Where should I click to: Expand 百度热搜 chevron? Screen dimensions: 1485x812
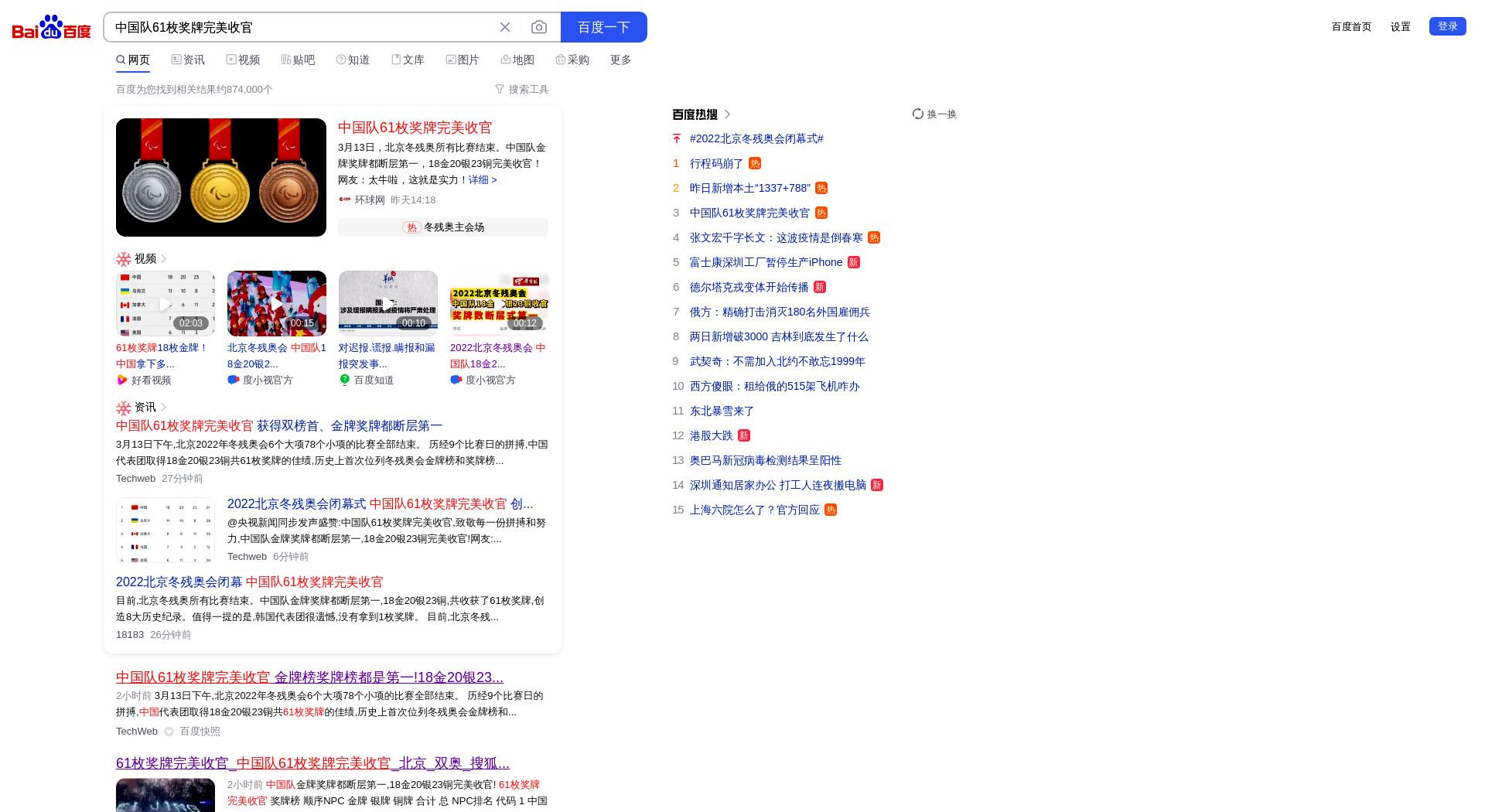pos(727,114)
